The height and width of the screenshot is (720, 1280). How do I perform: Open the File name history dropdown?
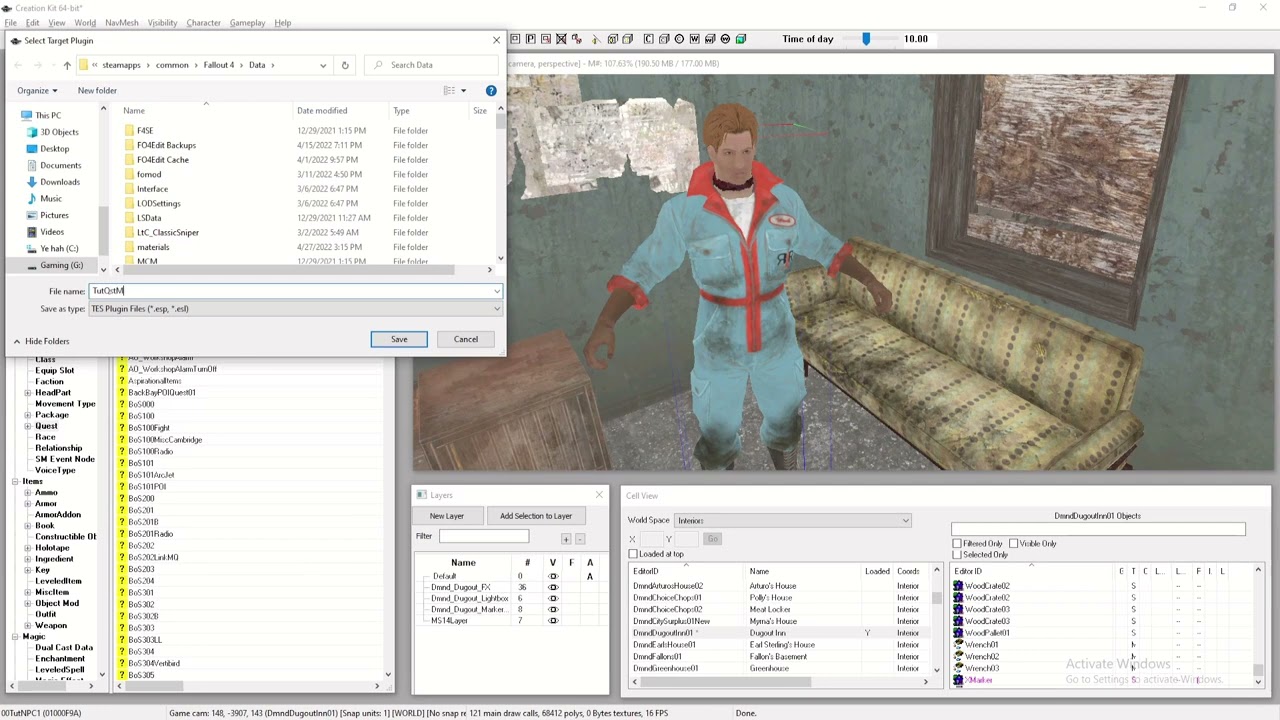pyautogui.click(x=497, y=291)
